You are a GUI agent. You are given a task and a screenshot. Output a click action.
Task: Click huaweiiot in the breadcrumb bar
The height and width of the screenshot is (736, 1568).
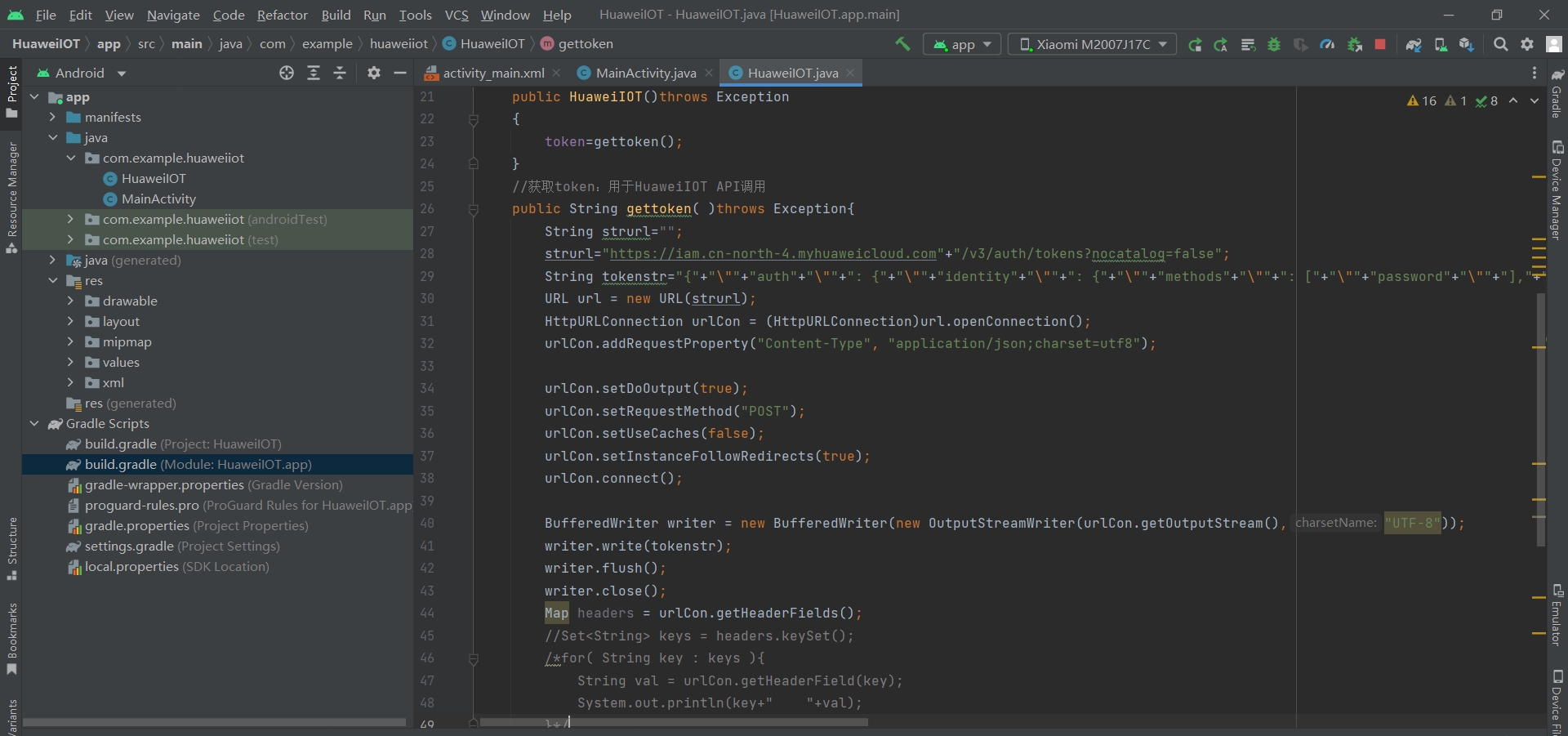tap(399, 44)
